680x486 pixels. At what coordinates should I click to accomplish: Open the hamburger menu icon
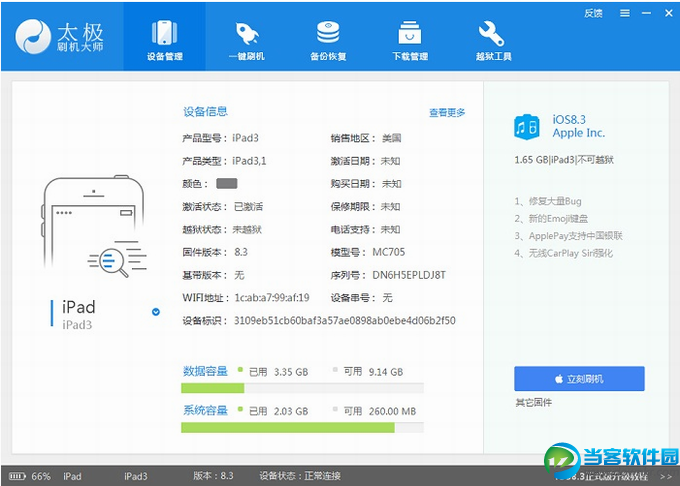point(624,13)
